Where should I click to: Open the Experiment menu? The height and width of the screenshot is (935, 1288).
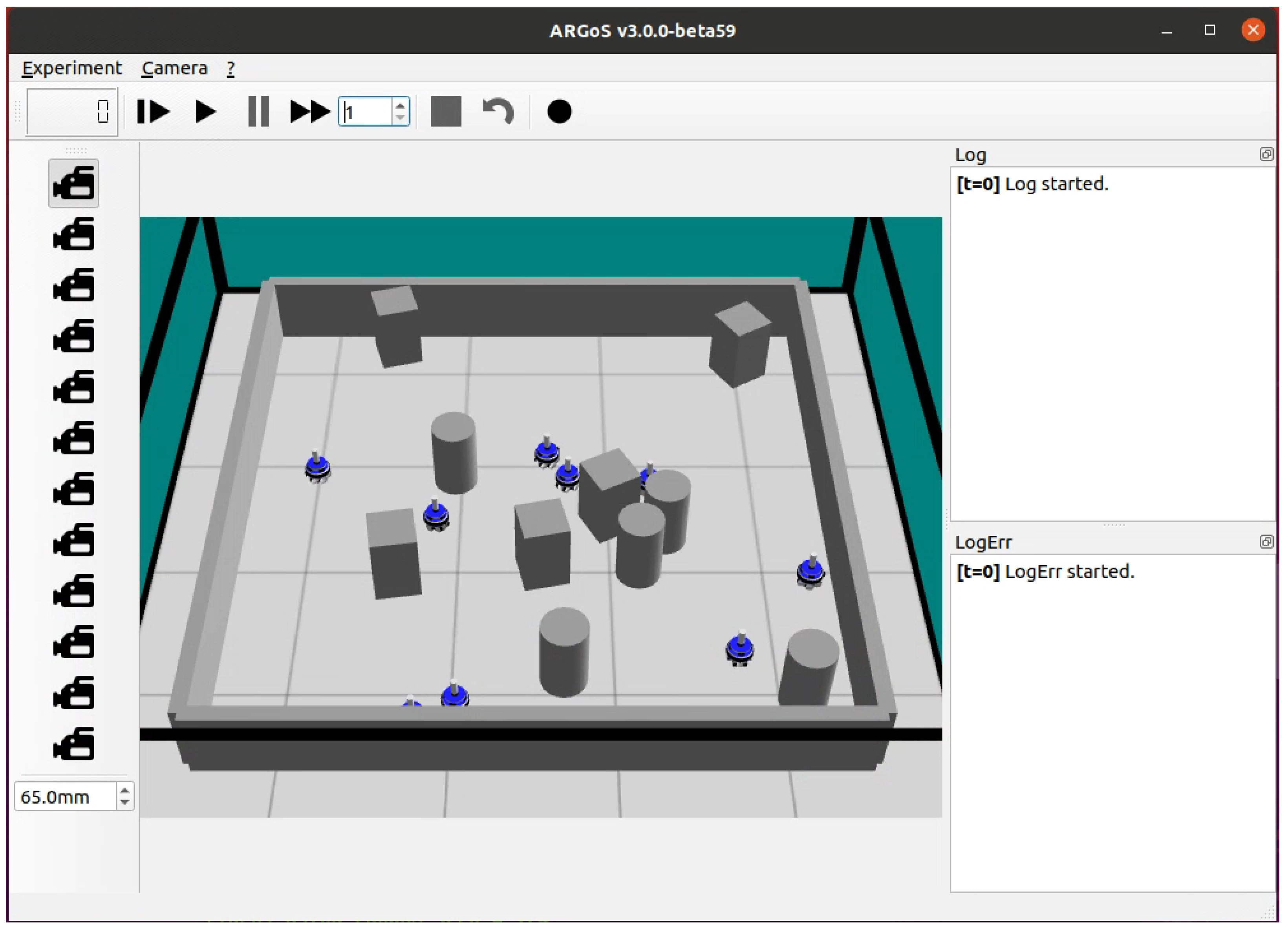[x=71, y=68]
